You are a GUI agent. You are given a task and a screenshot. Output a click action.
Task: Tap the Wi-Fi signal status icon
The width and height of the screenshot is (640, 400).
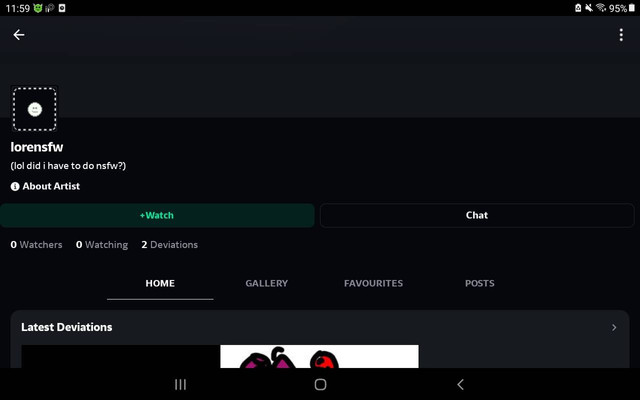(601, 8)
